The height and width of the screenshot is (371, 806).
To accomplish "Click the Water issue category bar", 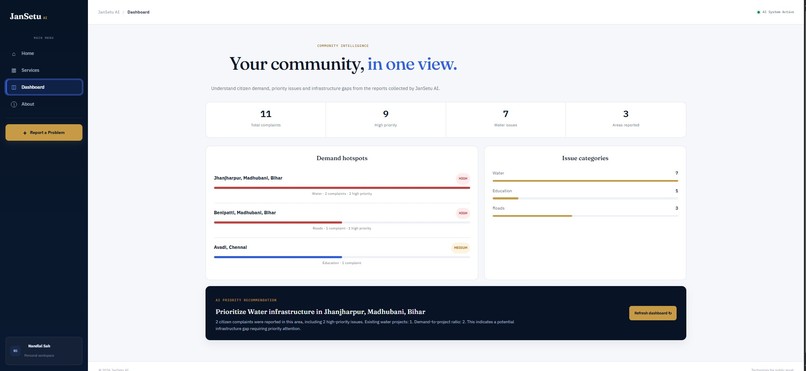I will point(585,181).
